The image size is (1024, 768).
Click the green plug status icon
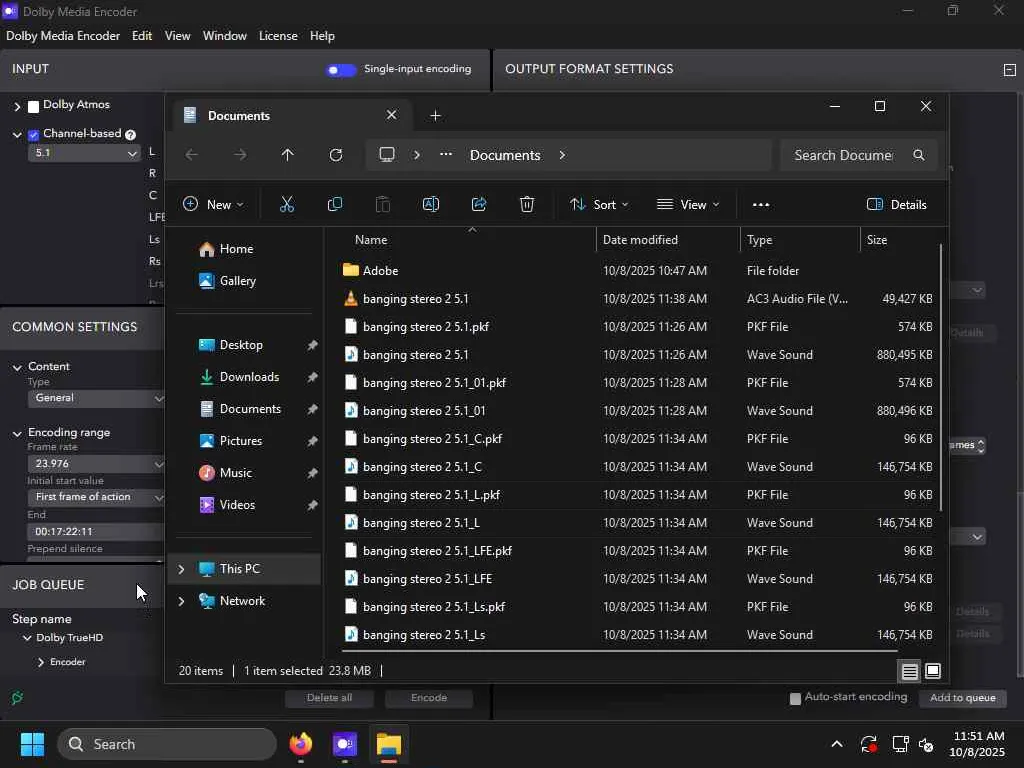(x=18, y=698)
